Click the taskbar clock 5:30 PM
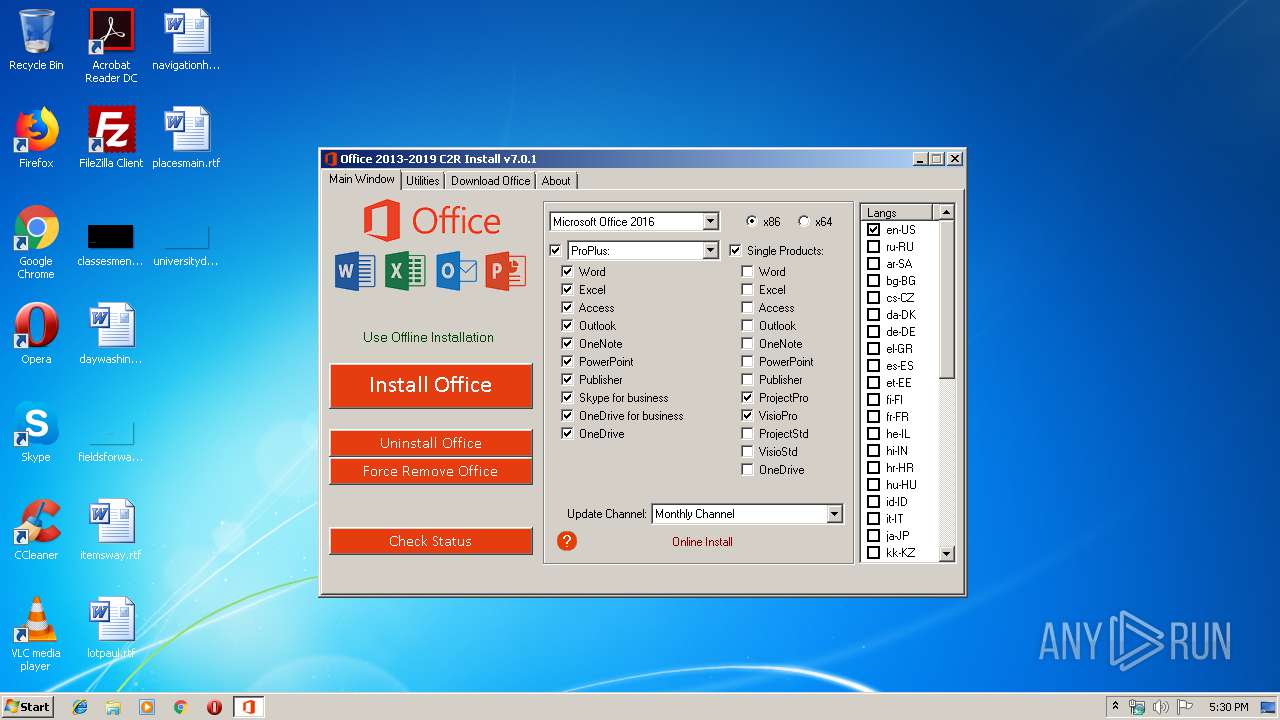This screenshot has width=1280, height=720. pos(1228,707)
